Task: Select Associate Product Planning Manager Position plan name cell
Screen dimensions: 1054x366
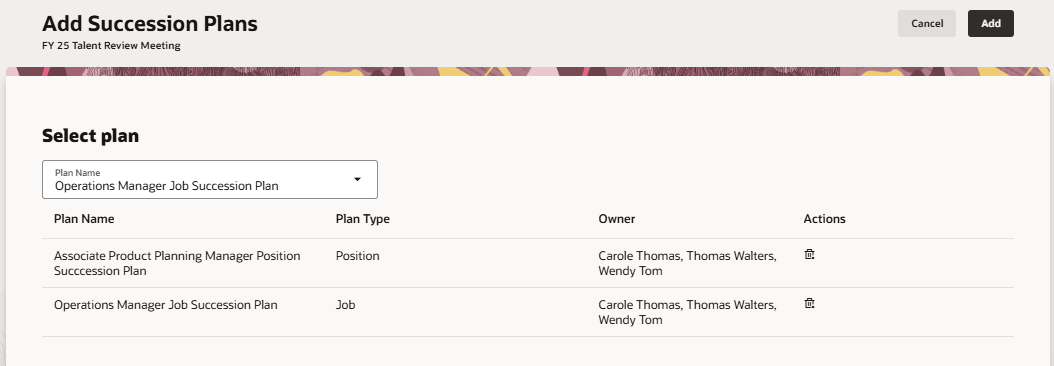Action: tap(177, 264)
